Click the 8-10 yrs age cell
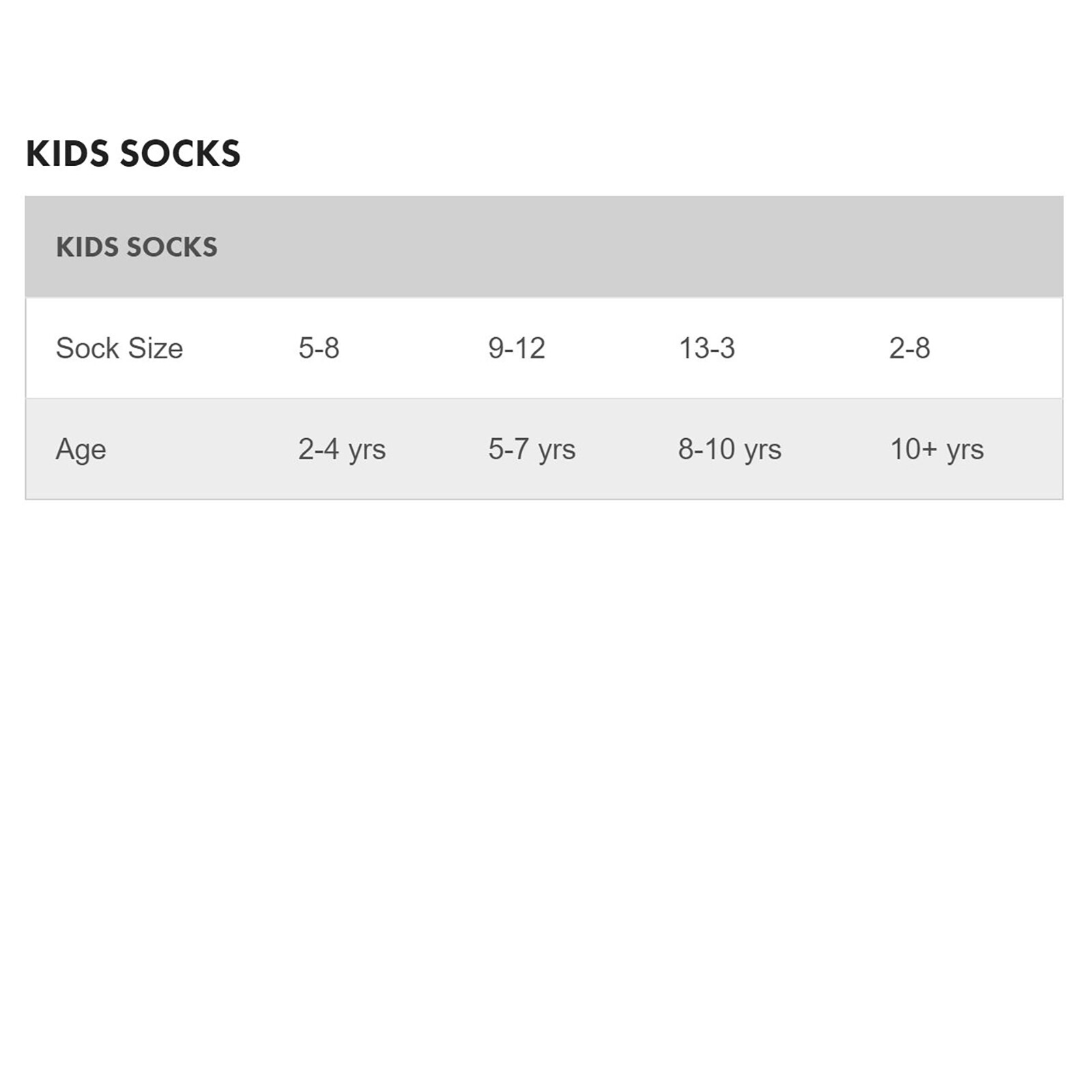The image size is (1092, 1092). [x=730, y=450]
